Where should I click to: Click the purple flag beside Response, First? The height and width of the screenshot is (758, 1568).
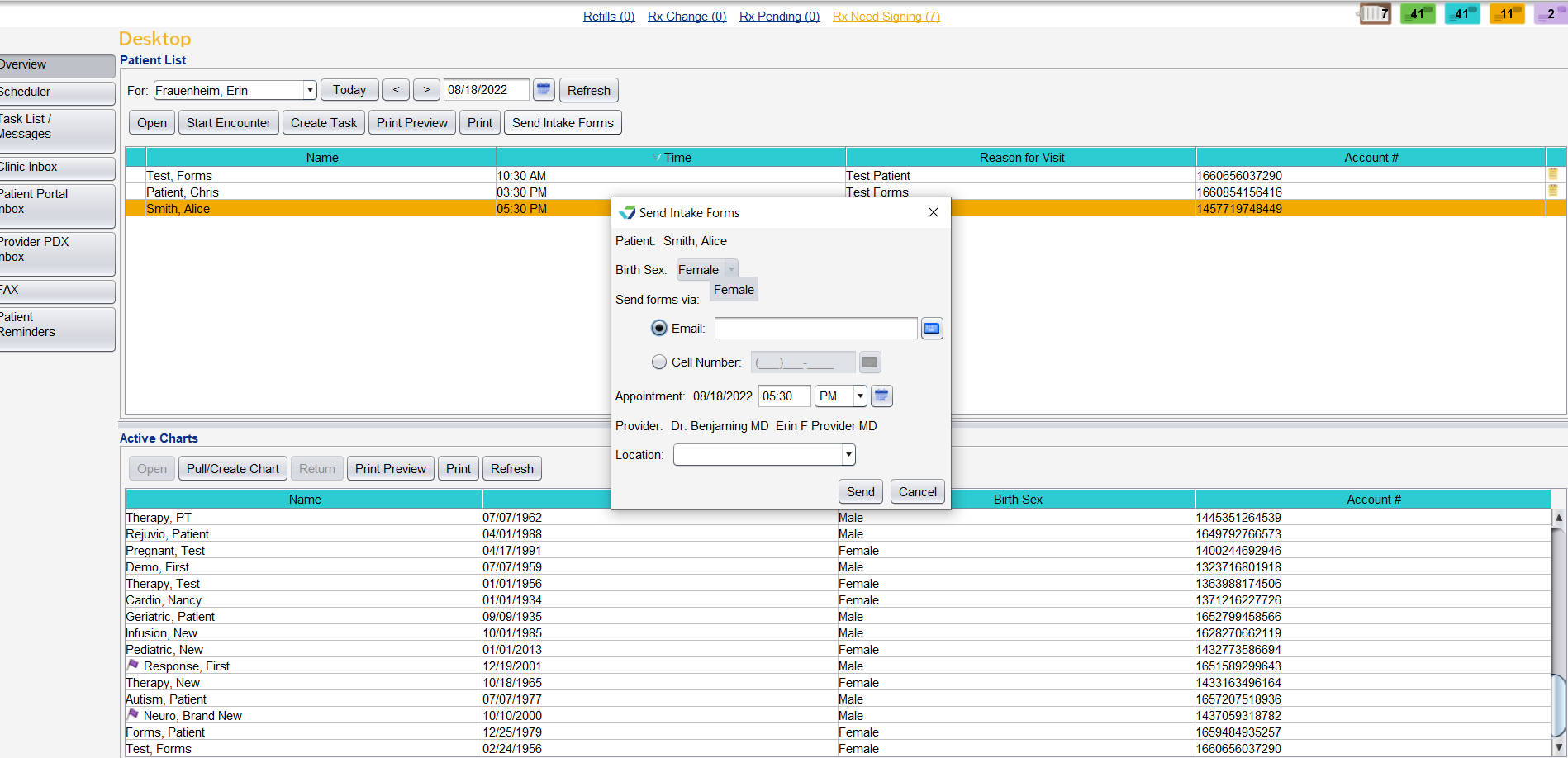[x=133, y=666]
